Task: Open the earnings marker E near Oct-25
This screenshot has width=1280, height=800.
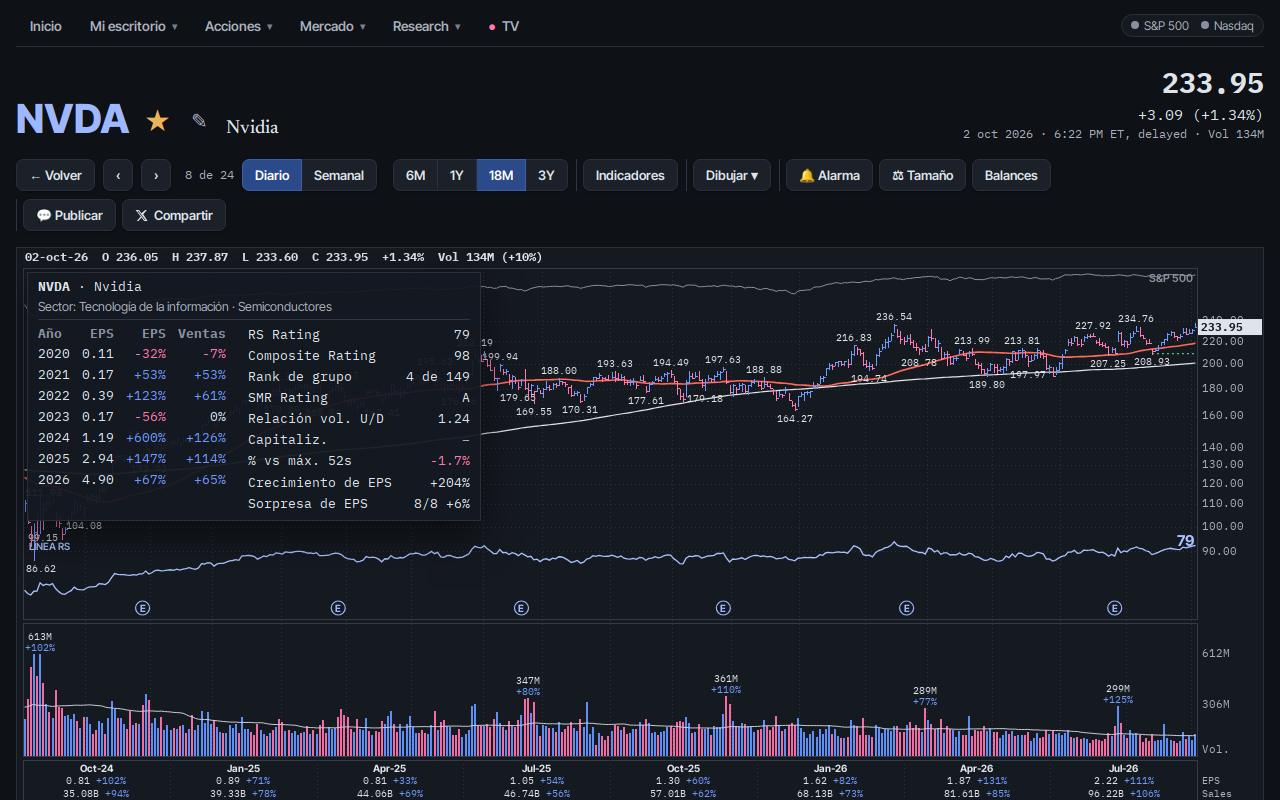Action: (723, 608)
